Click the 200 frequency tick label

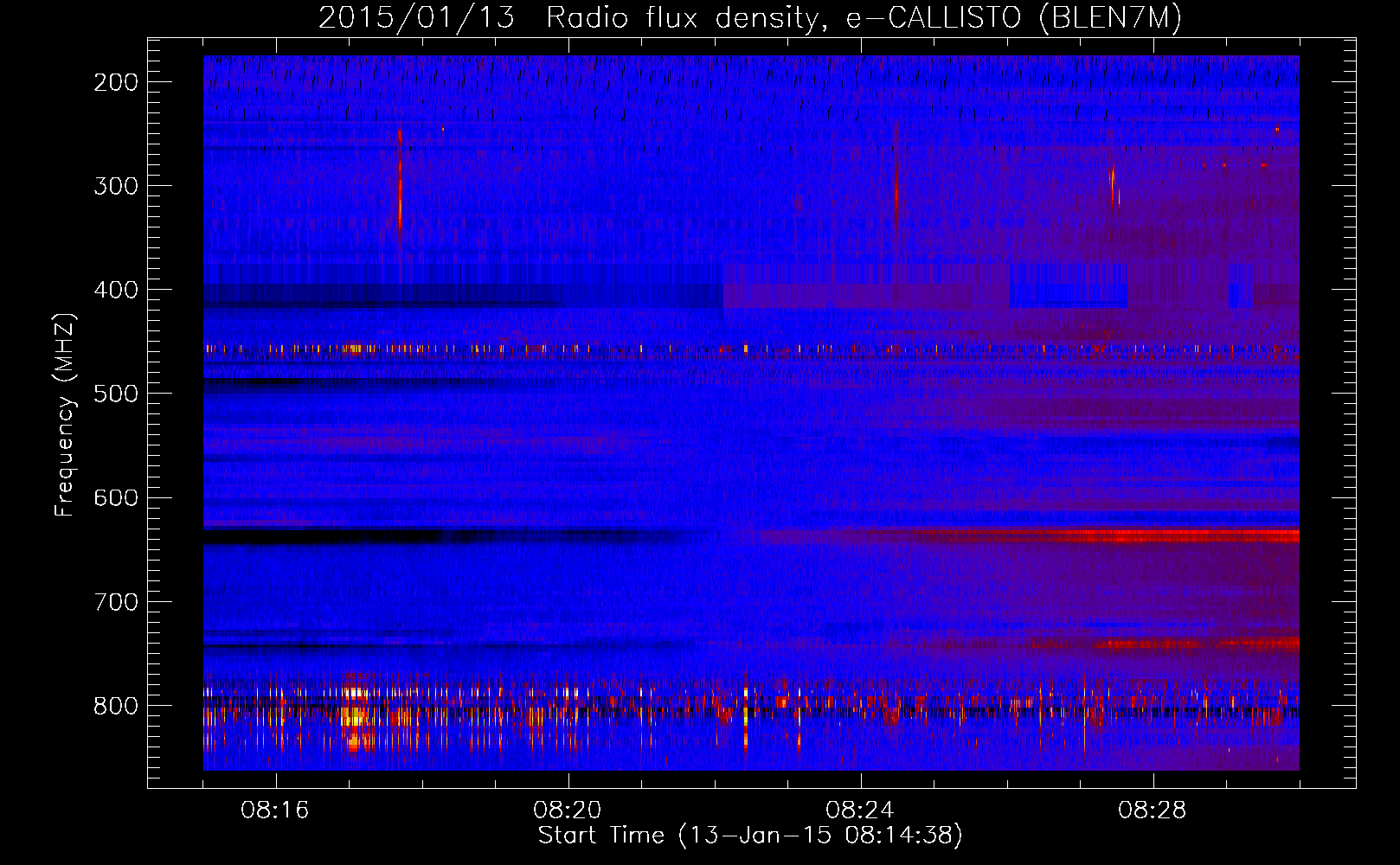click(x=116, y=82)
